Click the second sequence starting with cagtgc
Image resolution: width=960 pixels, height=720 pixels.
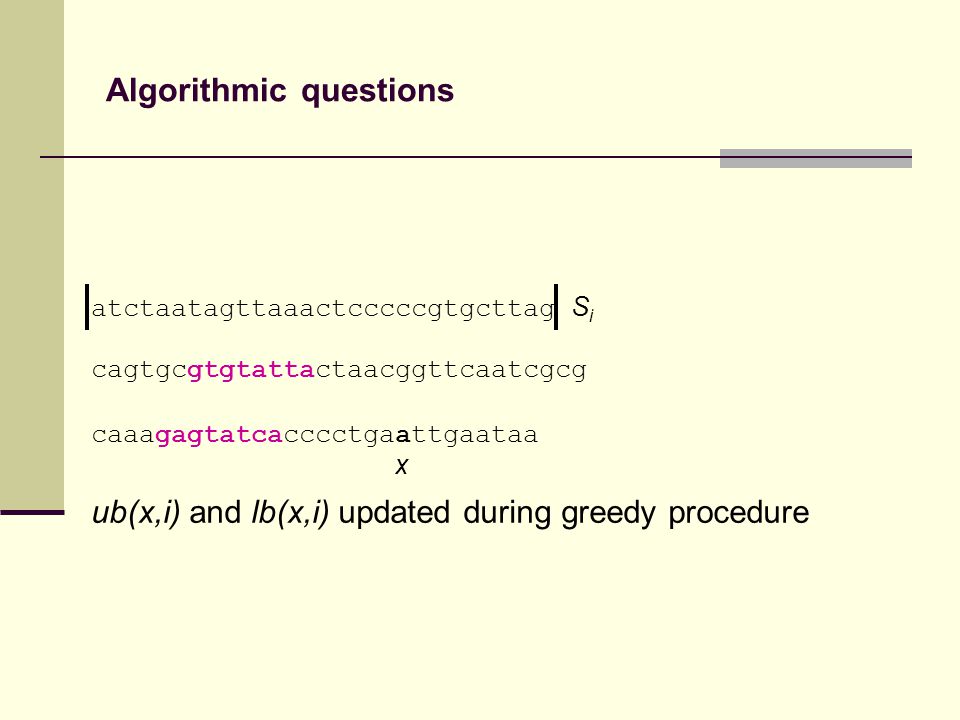pyautogui.click(x=339, y=370)
